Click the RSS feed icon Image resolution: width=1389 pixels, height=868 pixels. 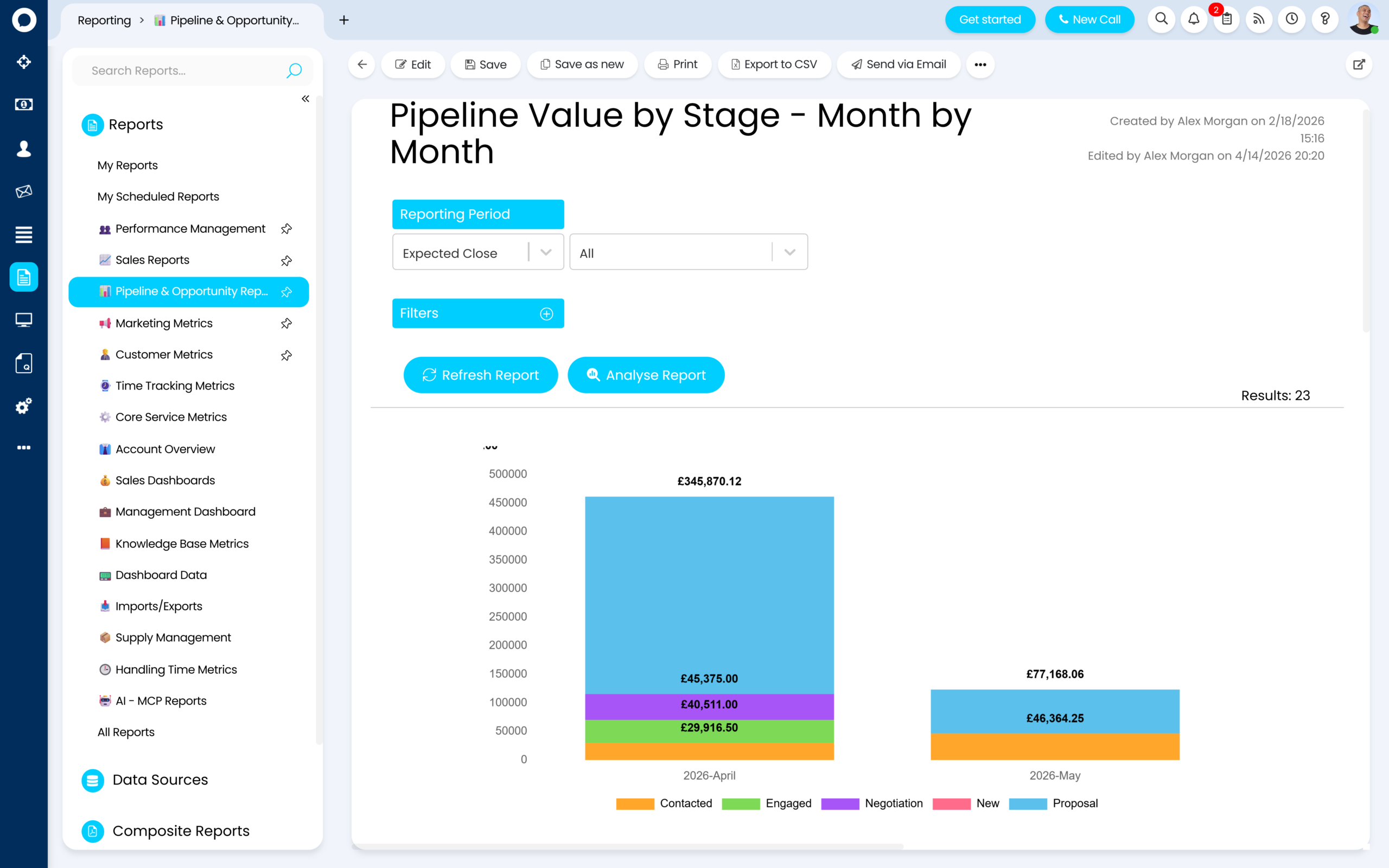(x=1259, y=20)
